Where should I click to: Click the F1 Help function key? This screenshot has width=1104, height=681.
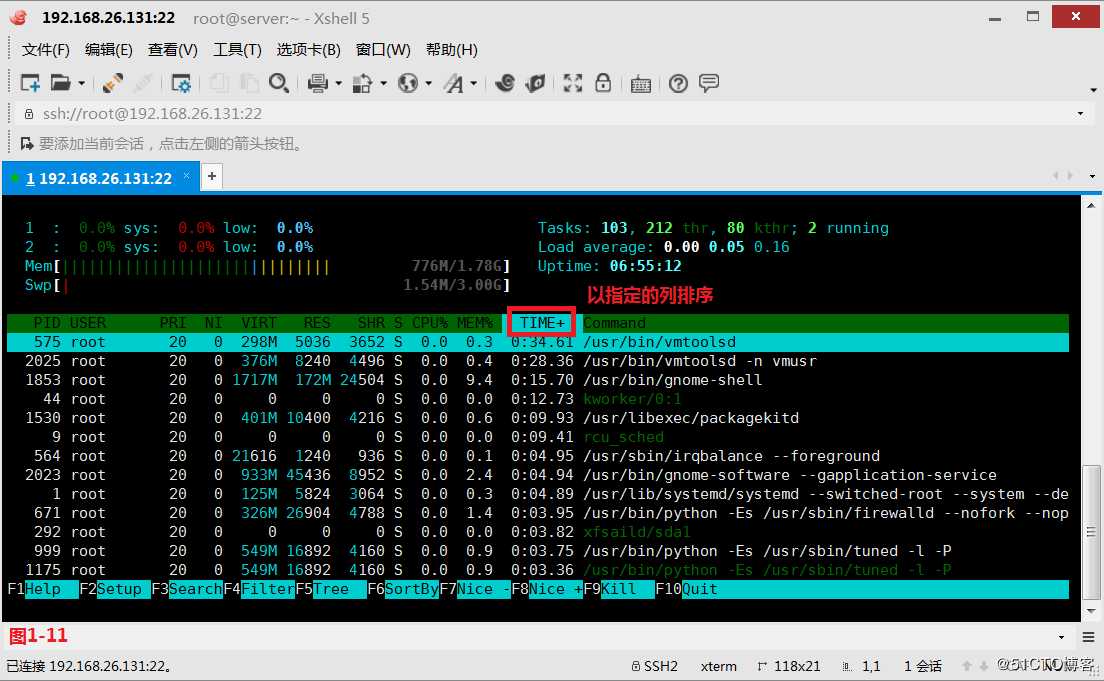coord(43,589)
